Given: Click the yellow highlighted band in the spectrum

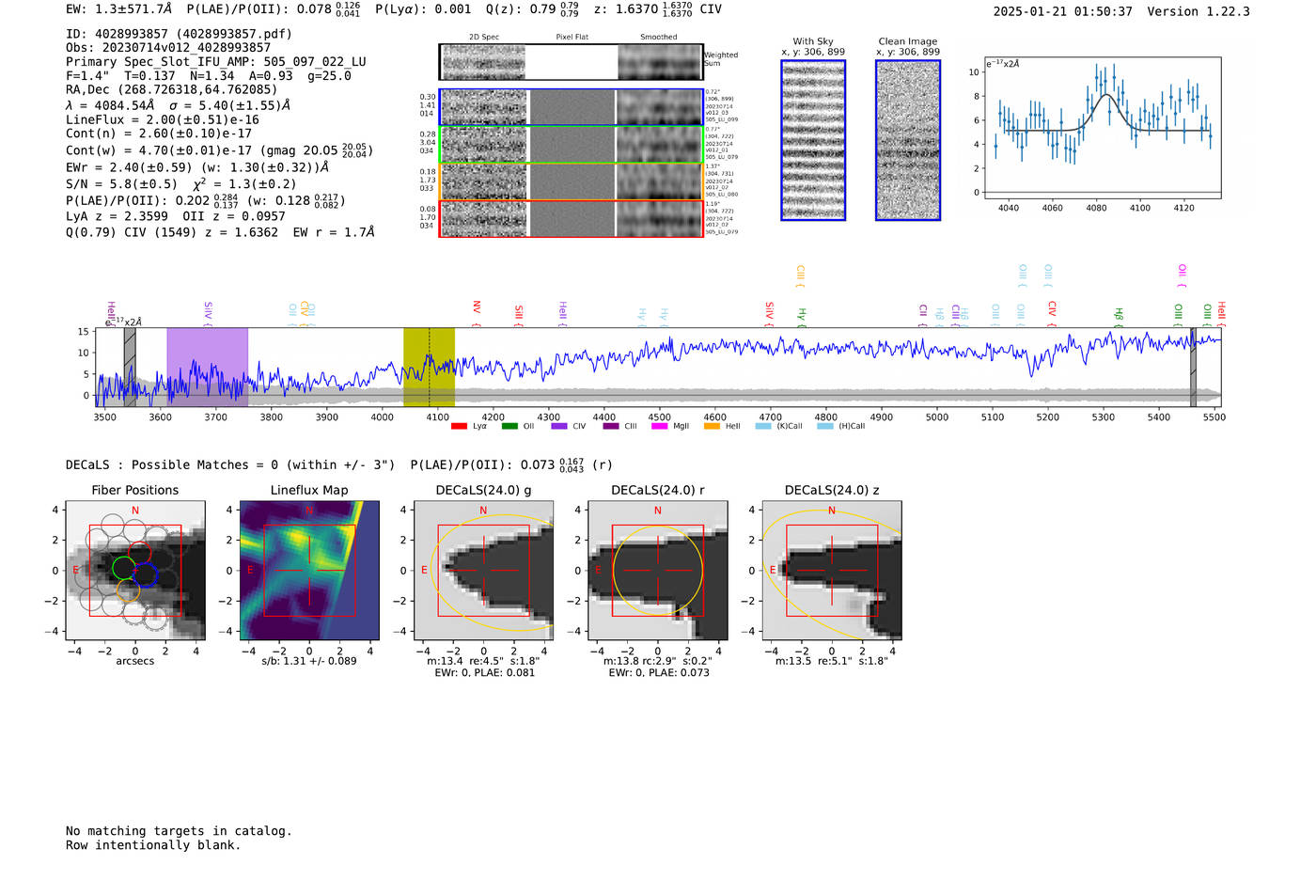Looking at the screenshot, I should click(x=429, y=368).
